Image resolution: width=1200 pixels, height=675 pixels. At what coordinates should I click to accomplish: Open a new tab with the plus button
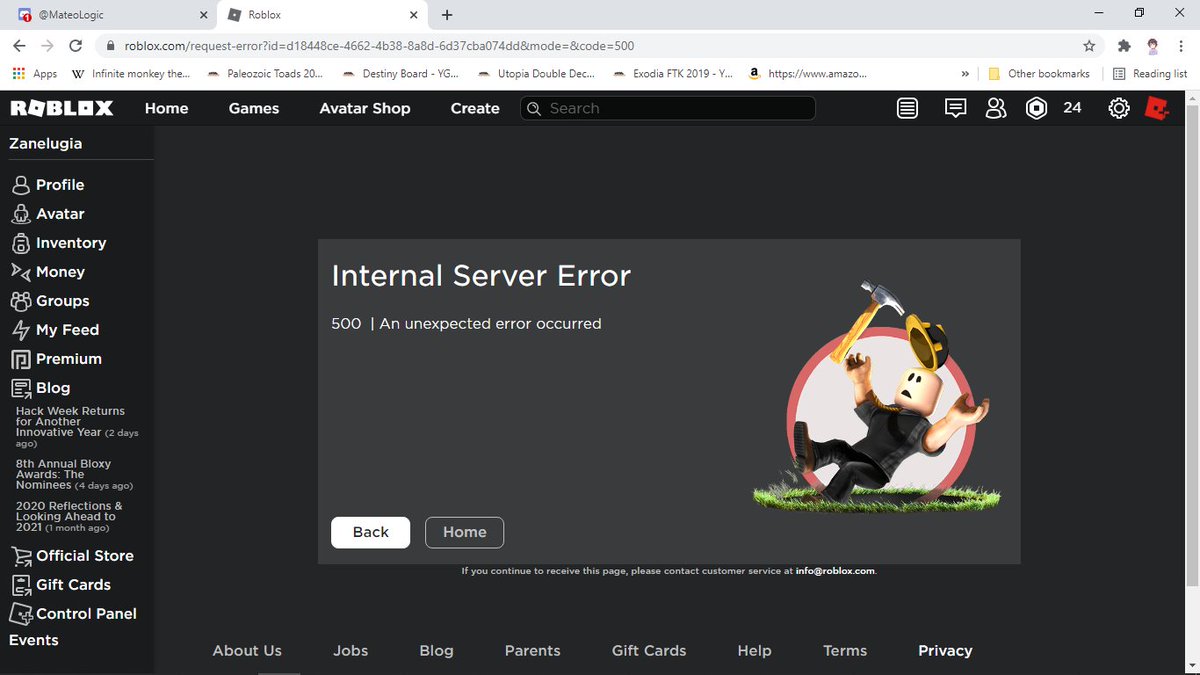click(x=447, y=15)
